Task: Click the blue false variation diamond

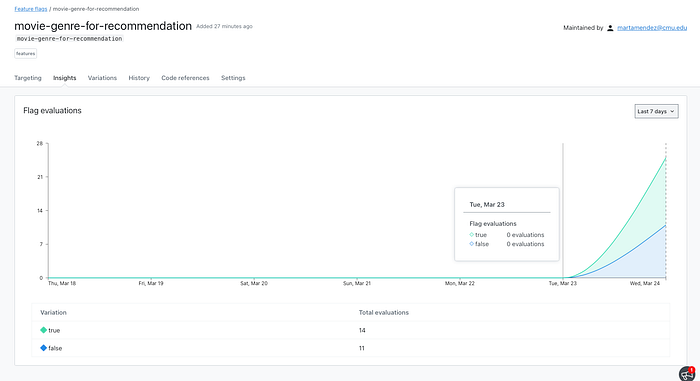Action: 43,348
